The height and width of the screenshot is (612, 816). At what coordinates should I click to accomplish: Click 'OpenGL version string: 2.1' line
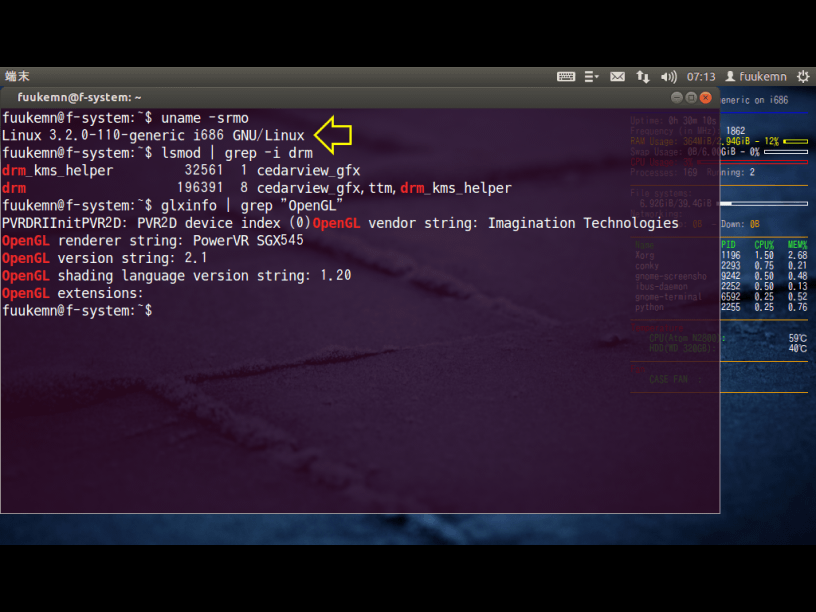(105, 258)
